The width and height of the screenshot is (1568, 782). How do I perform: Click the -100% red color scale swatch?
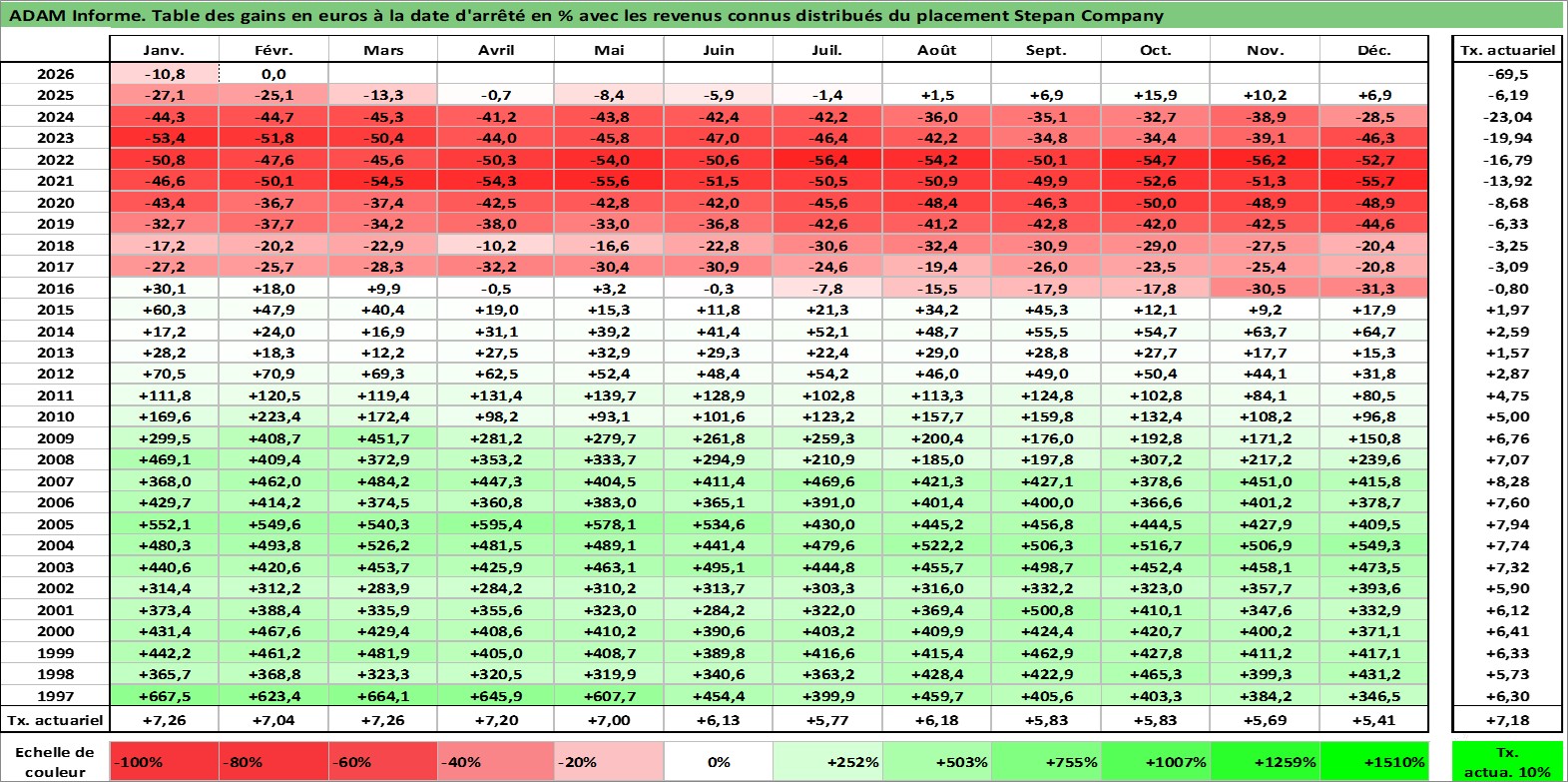coord(164,762)
